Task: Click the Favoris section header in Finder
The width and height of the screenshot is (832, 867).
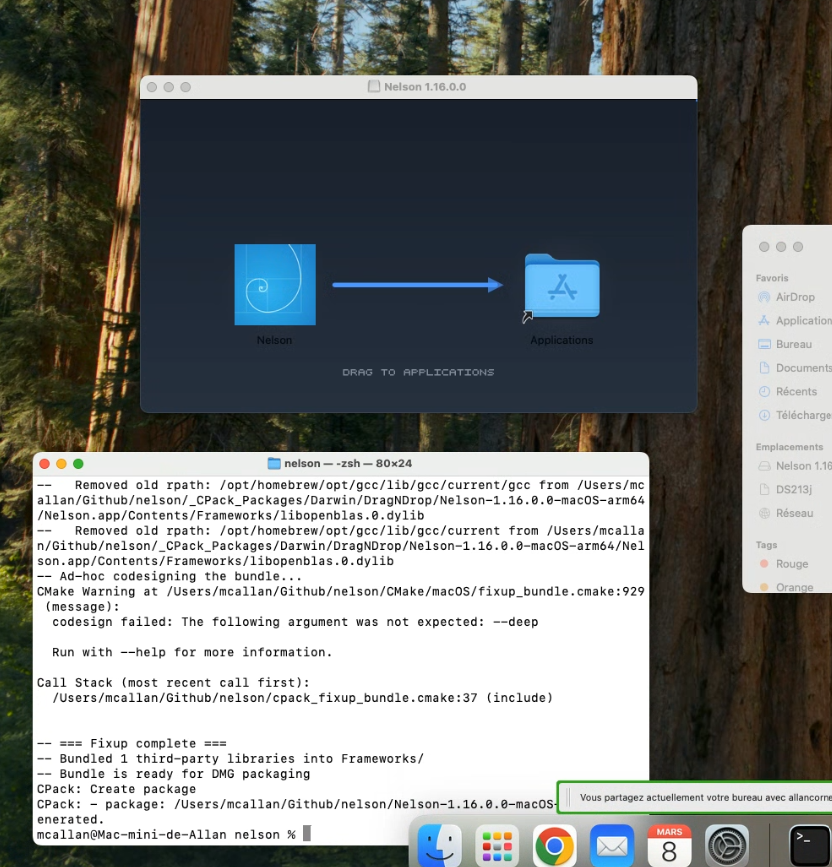Action: [772, 278]
